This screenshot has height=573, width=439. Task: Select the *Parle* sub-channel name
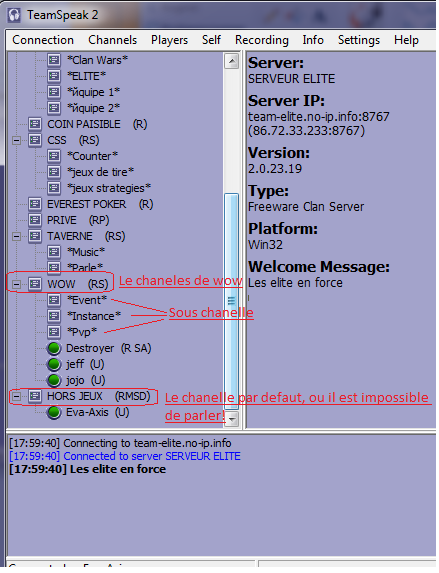pyautogui.click(x=85, y=268)
